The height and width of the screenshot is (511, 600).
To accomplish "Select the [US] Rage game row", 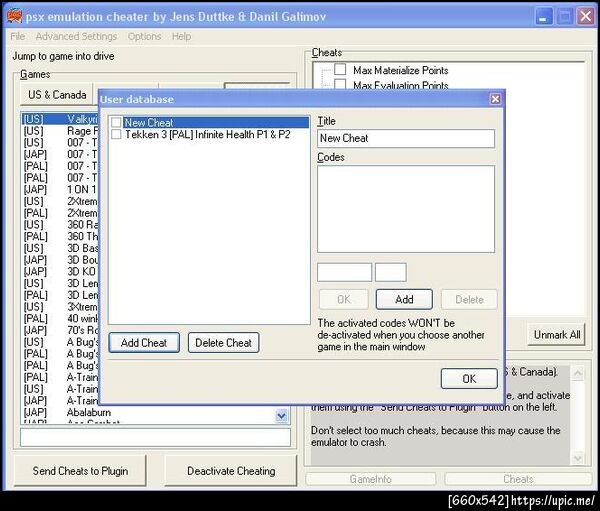I will tap(60, 131).
